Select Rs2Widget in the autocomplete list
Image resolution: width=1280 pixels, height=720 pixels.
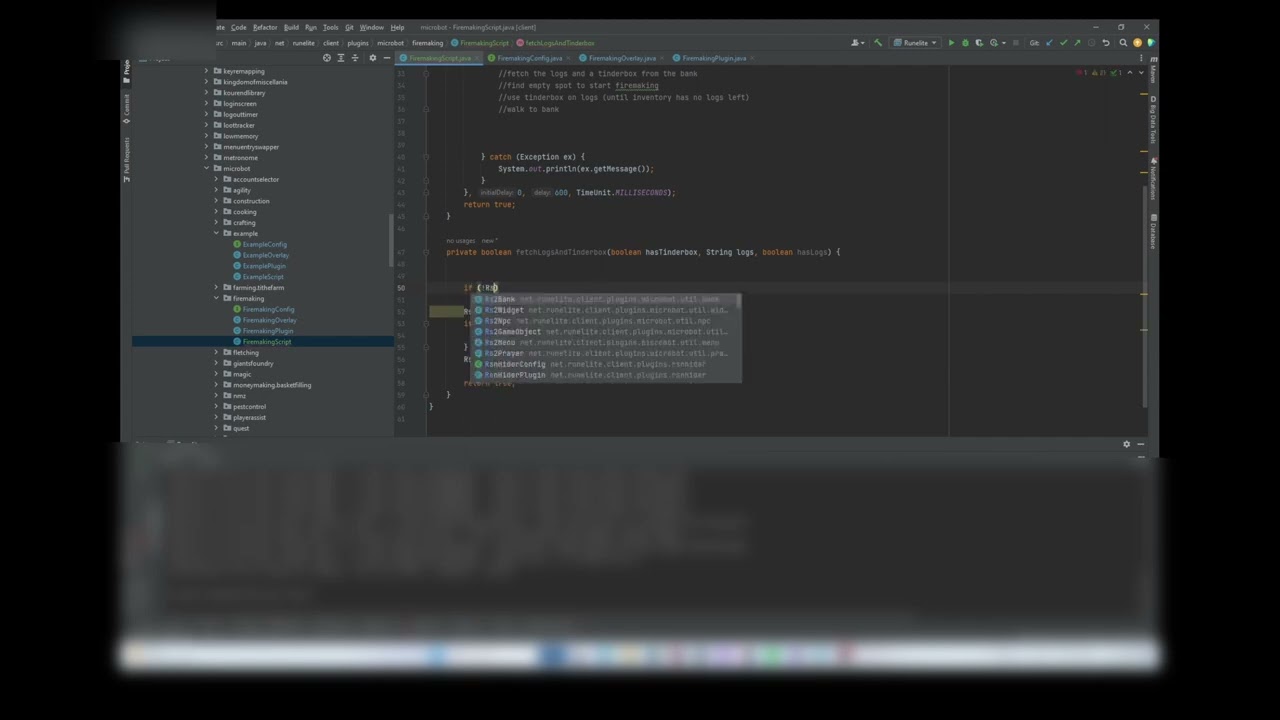click(606, 310)
